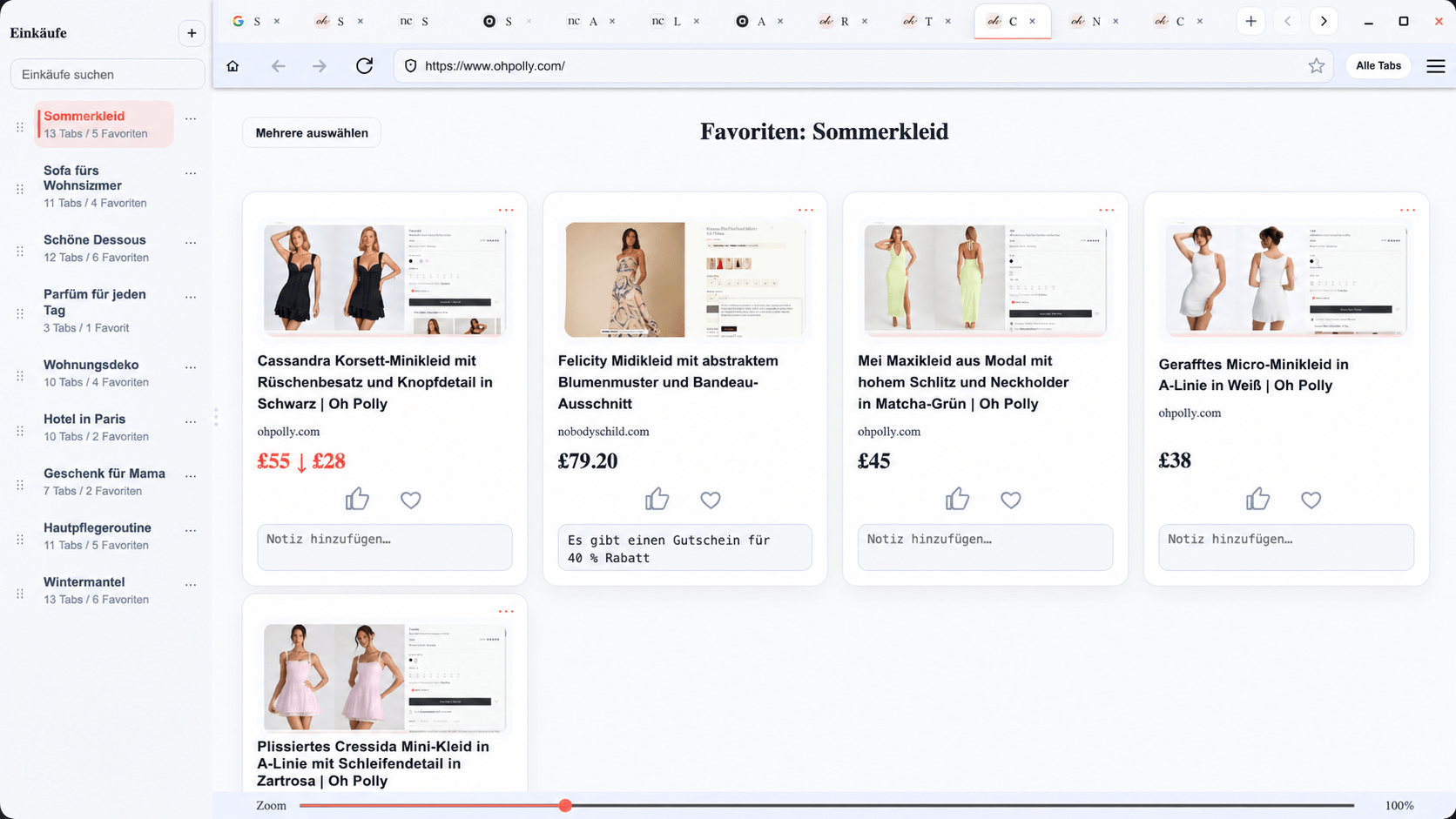This screenshot has width=1456, height=819.
Task: Heart the Mei Maxikleid
Action: coord(1010,500)
